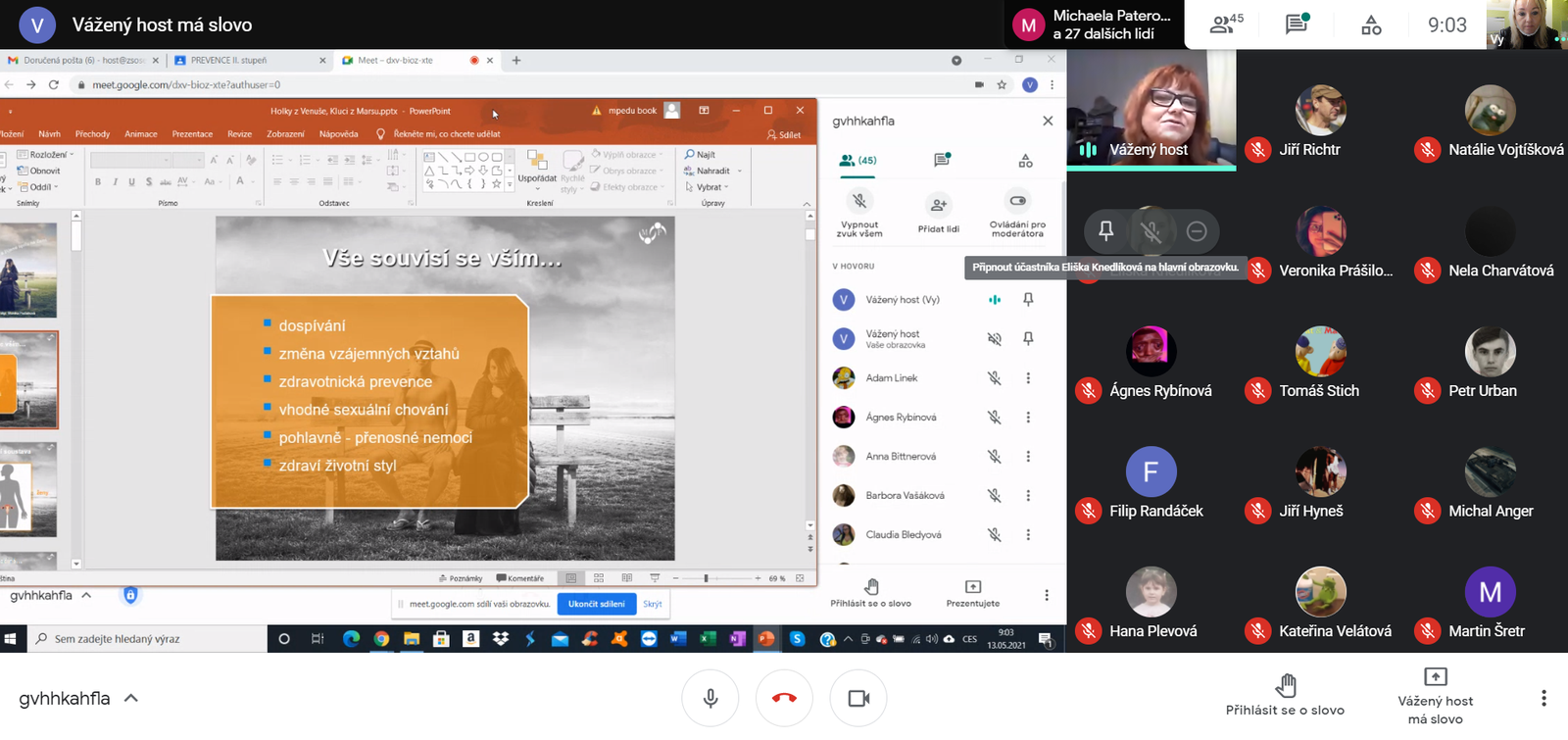The image size is (1568, 740).
Task: Select Jiří Richtr participant tile
Action: [1320, 111]
